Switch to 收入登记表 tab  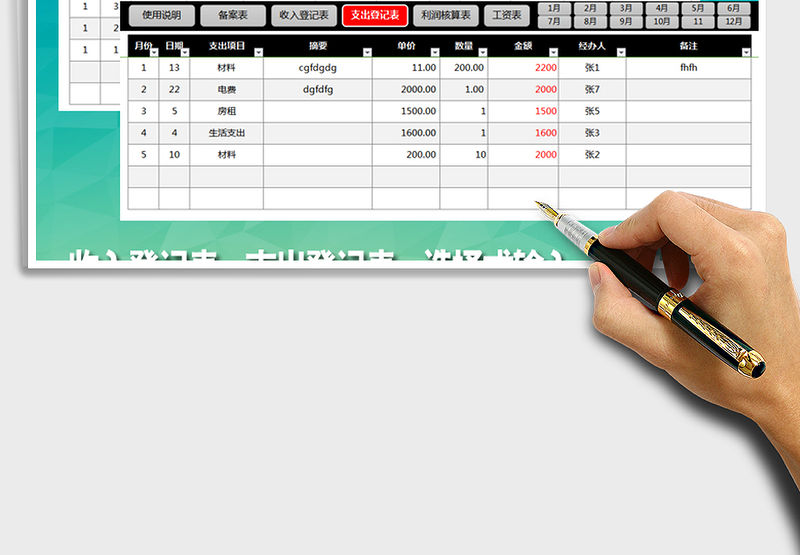[x=304, y=16]
